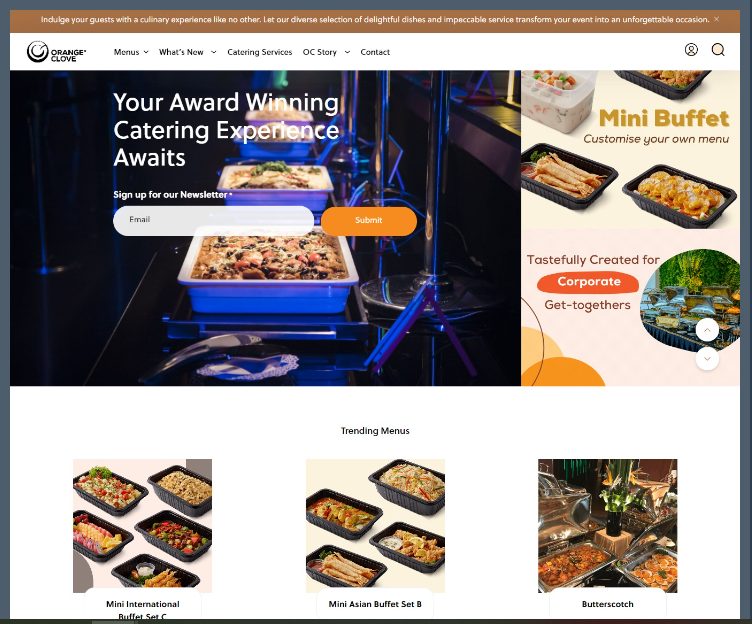Click the scroll down arrow circle
The image size is (752, 624).
[707, 359]
